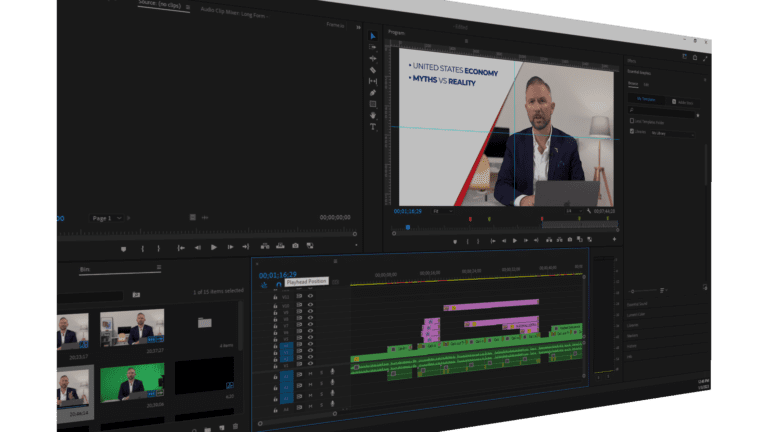This screenshot has height=432, width=768.
Task: Toggle the Local Templates Folder checkbox
Action: 632,122
